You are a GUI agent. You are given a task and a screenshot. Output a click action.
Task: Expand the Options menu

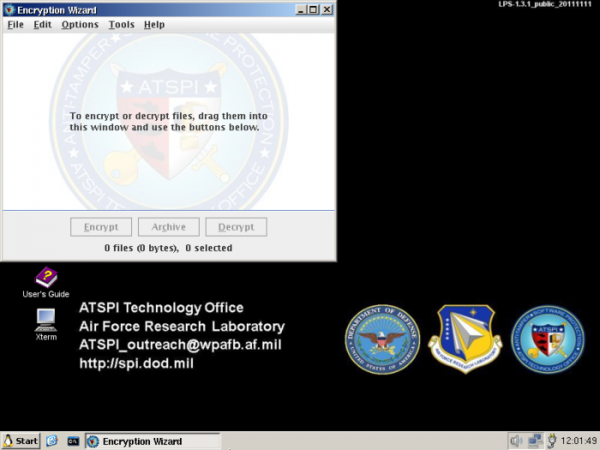(80, 24)
